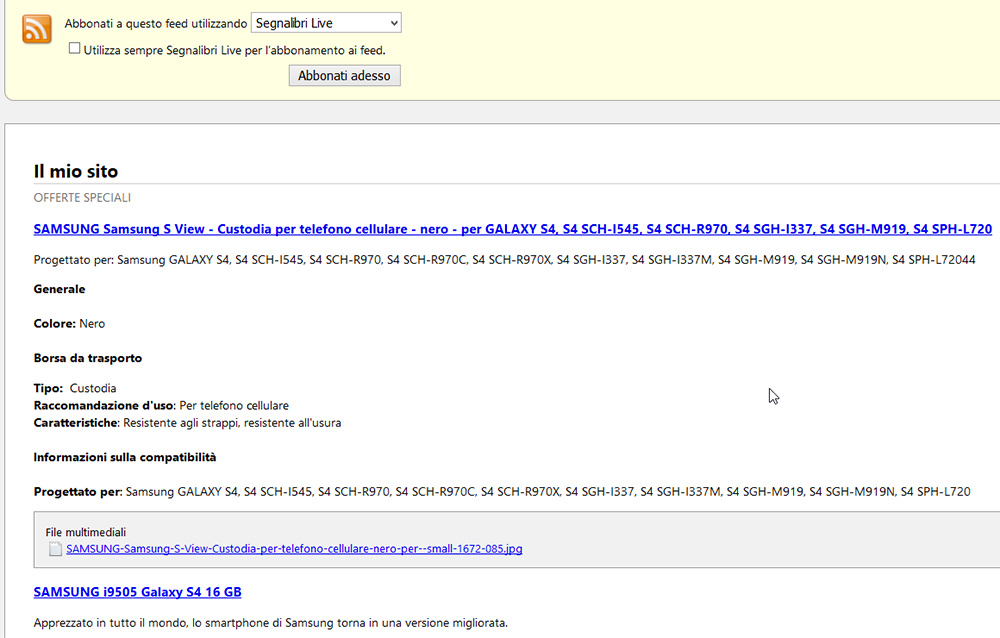Open the Segnalibri Live feed reader dropdown
Screen dimensions: 1000x638
point(326,23)
